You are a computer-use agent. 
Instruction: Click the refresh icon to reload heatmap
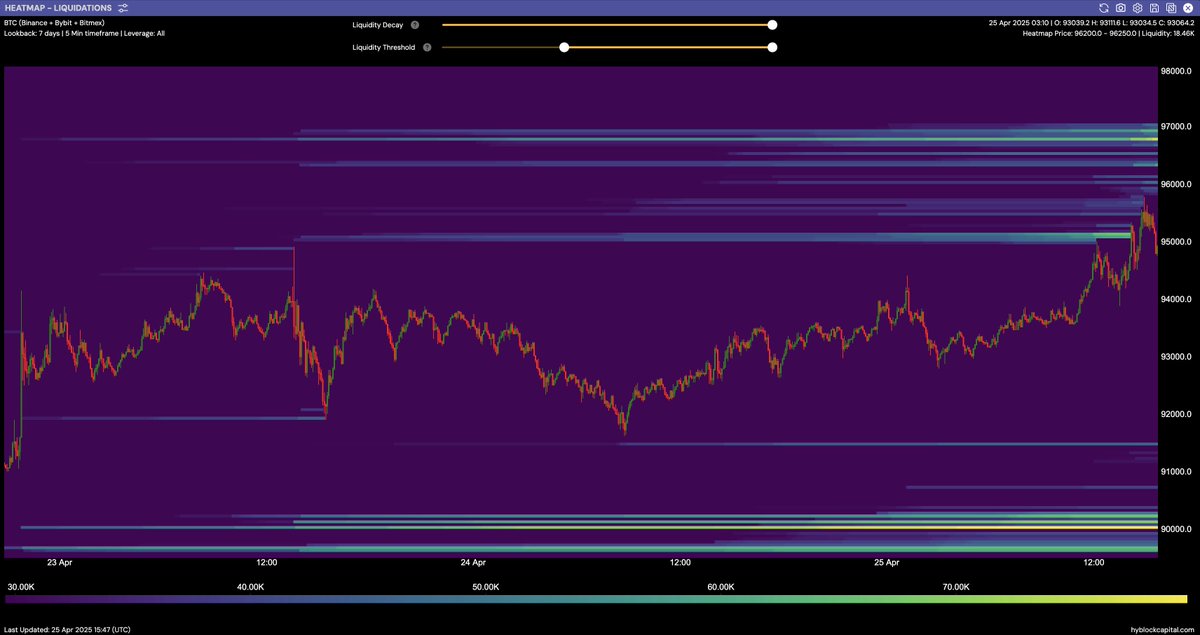(x=1103, y=7)
